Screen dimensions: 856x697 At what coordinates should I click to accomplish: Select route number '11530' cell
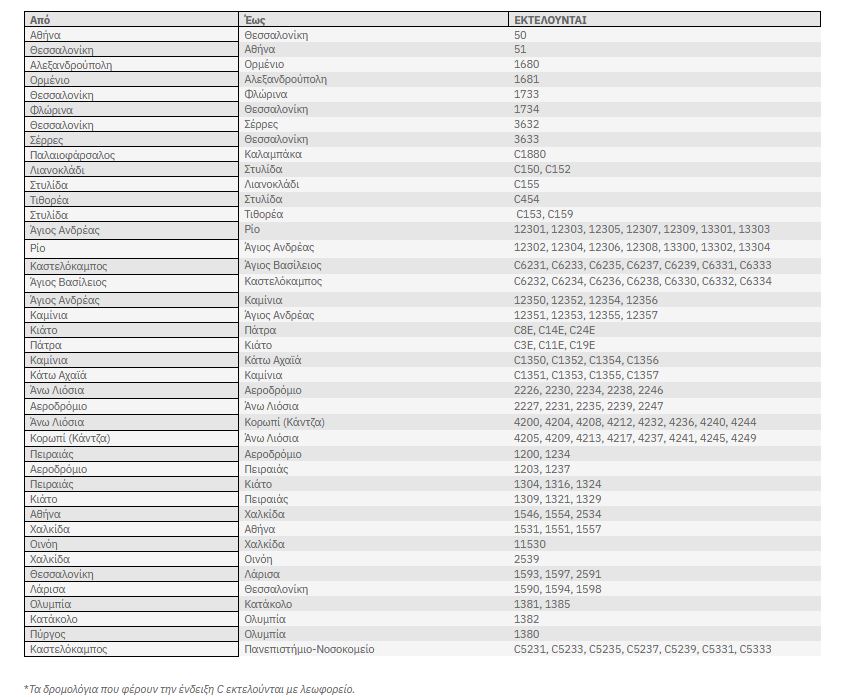tap(527, 544)
